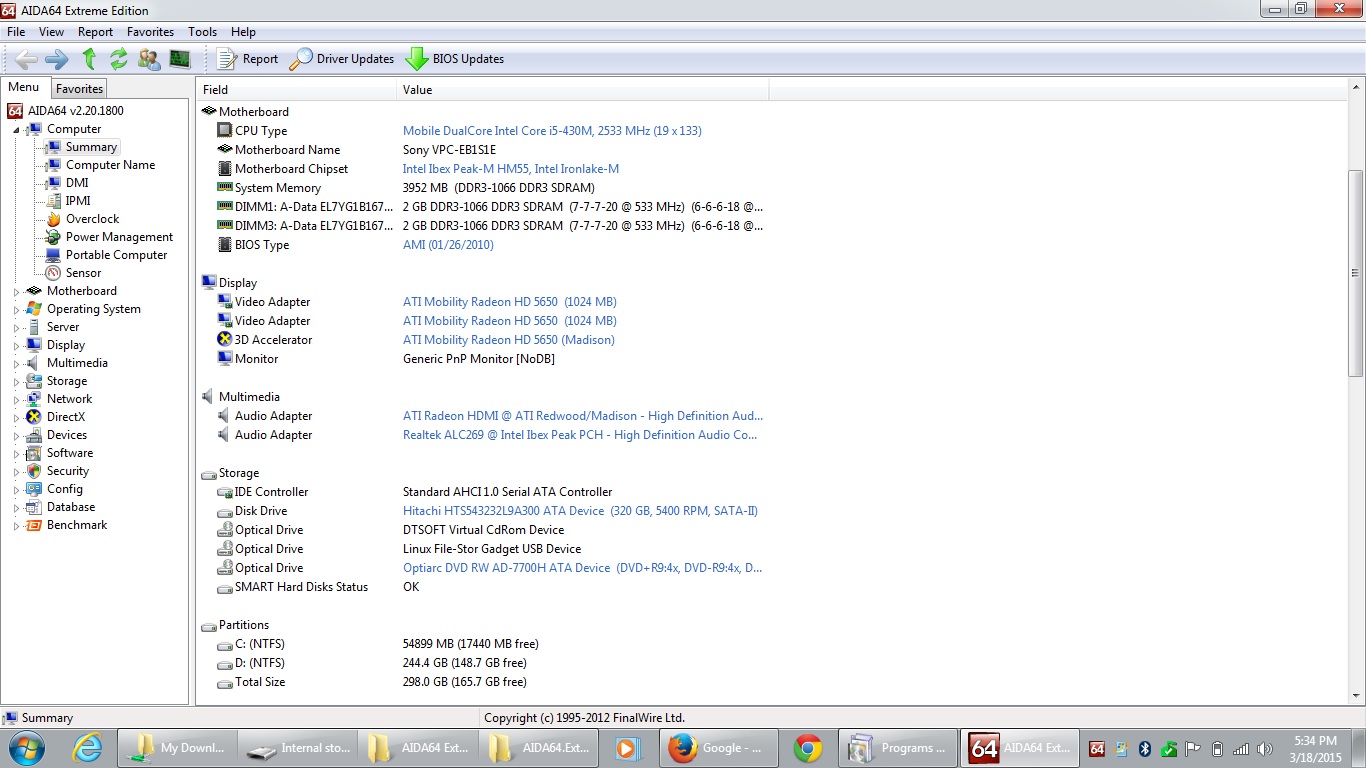This screenshot has width=1366, height=768.
Task: Expand the Storage tree node
Action: pyautogui.click(x=16, y=382)
